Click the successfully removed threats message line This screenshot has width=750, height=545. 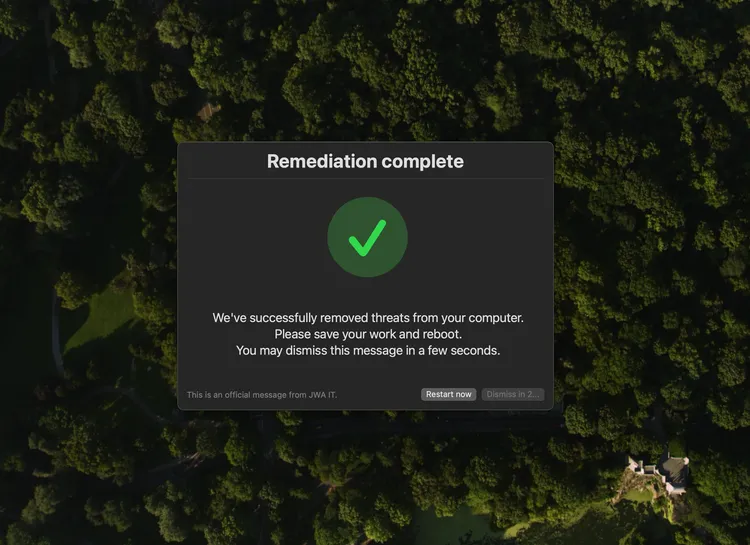tap(368, 318)
